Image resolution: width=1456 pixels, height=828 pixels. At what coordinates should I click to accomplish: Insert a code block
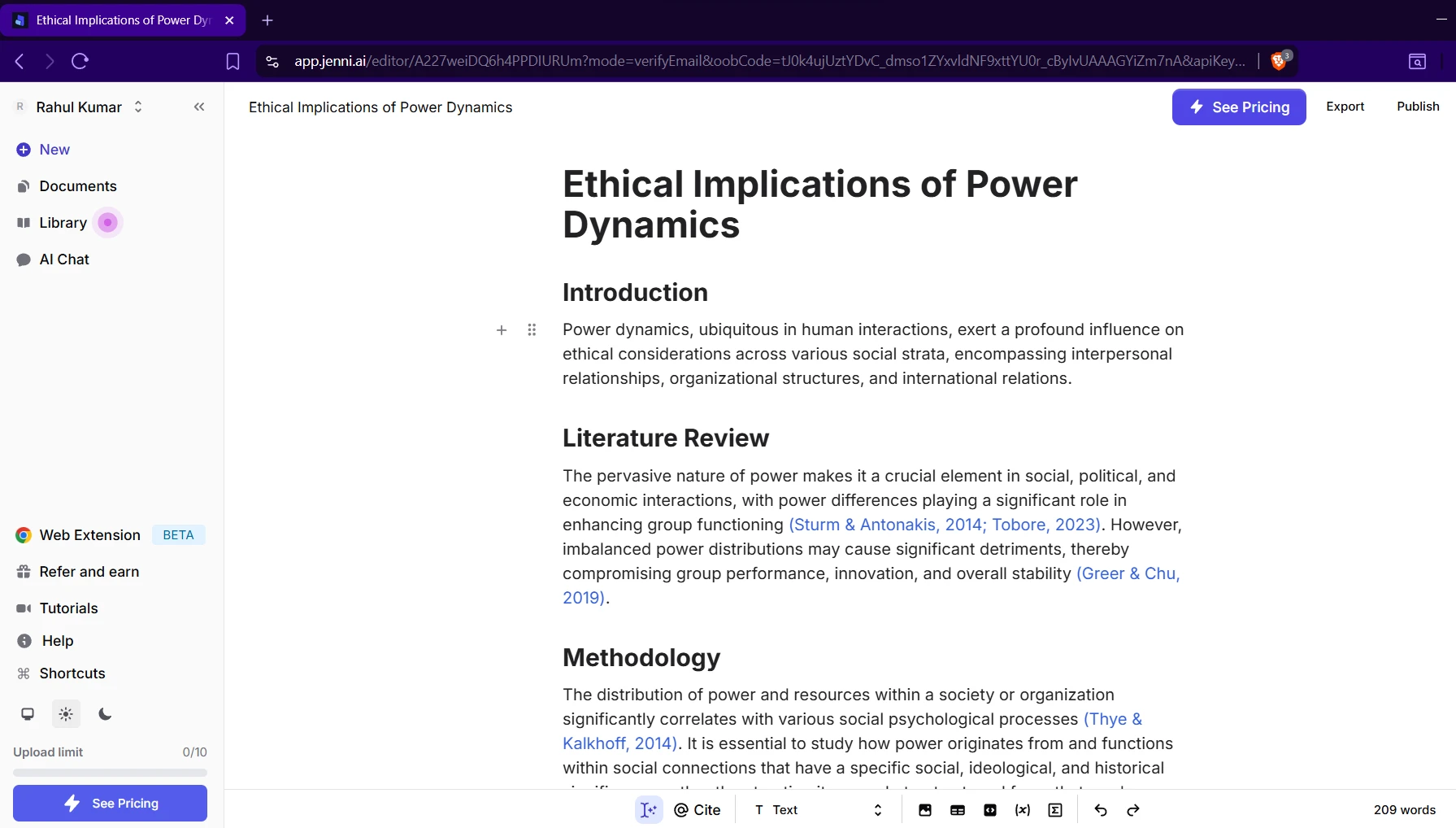click(990, 810)
